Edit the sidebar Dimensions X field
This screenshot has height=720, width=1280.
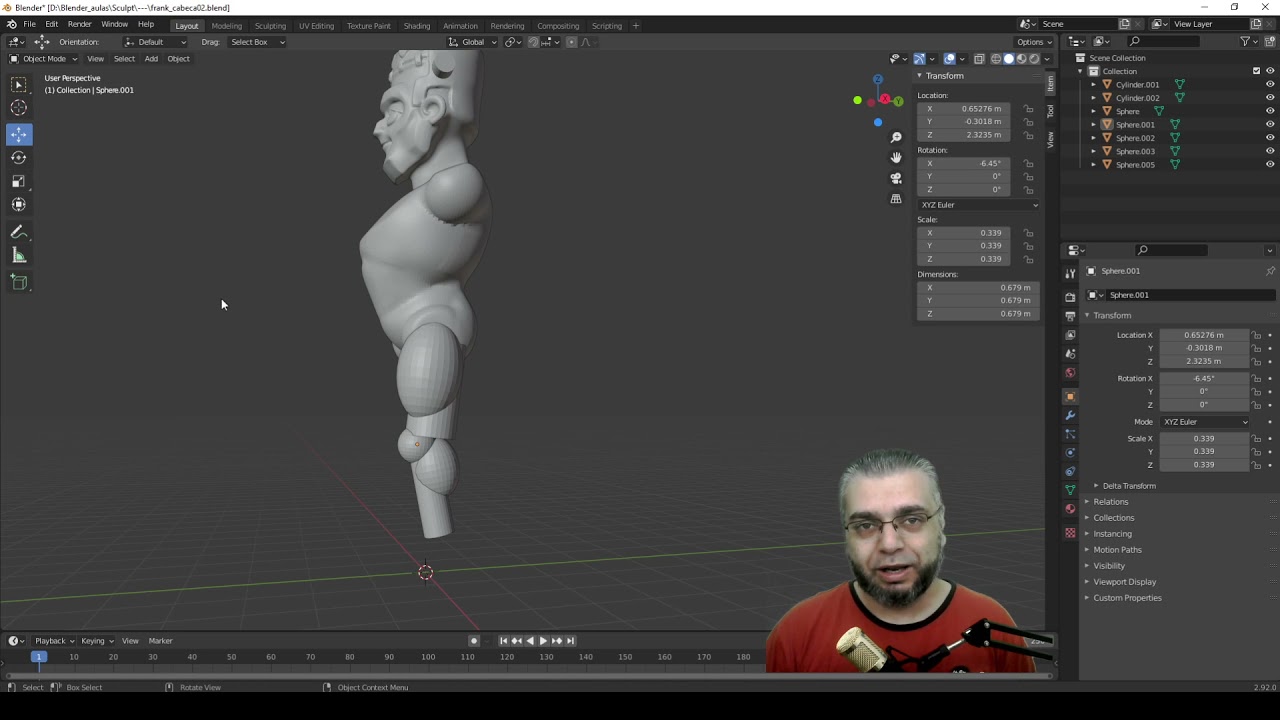tap(979, 288)
